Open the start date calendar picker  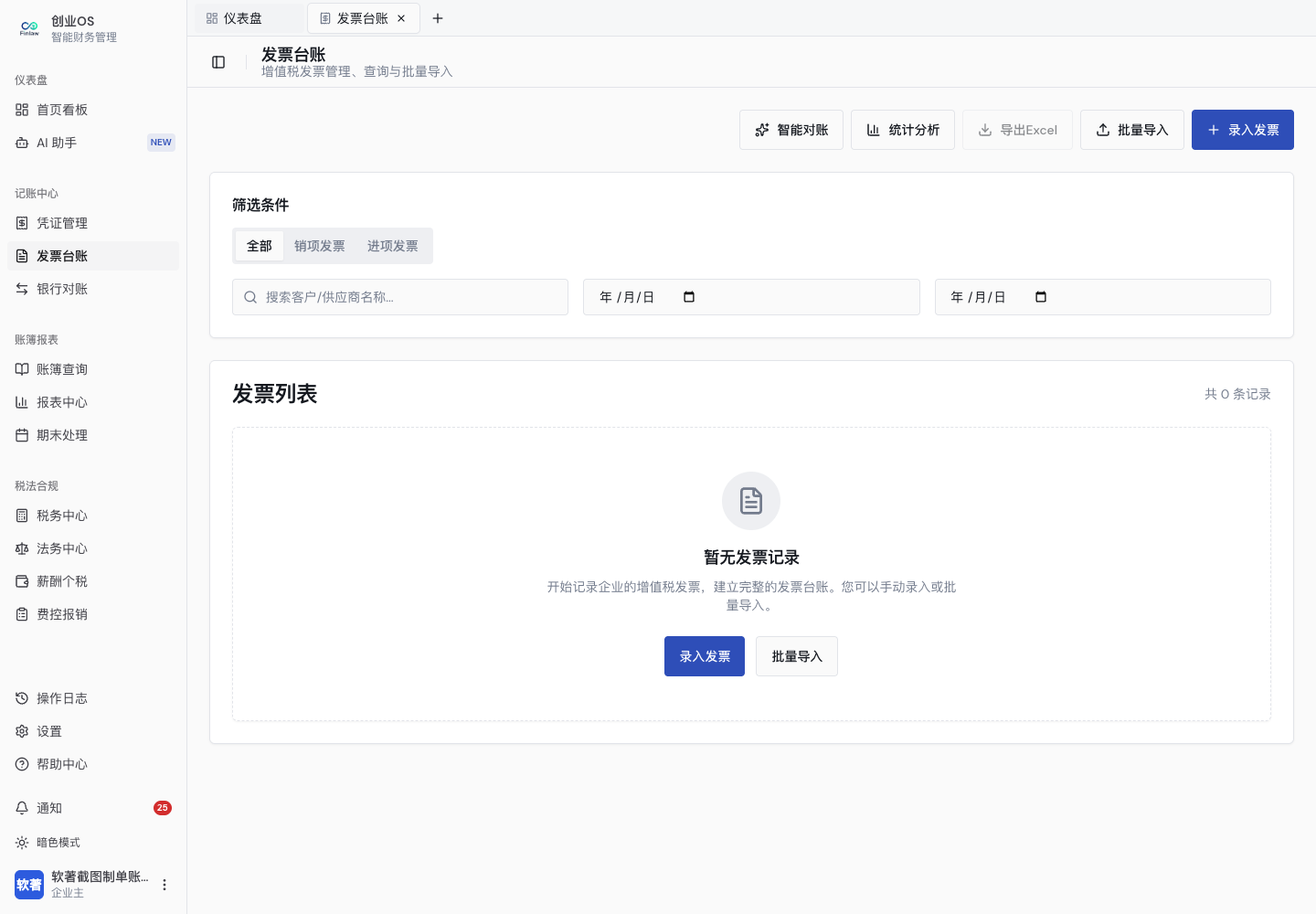(689, 297)
